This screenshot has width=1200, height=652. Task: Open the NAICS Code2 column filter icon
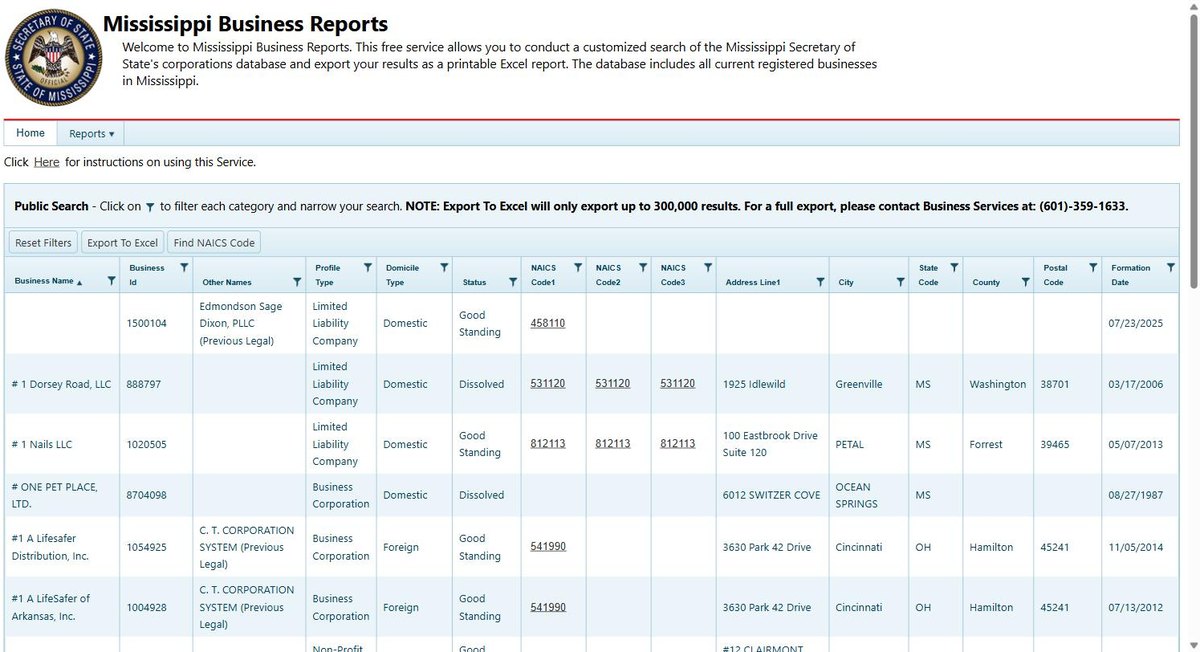click(x=643, y=268)
